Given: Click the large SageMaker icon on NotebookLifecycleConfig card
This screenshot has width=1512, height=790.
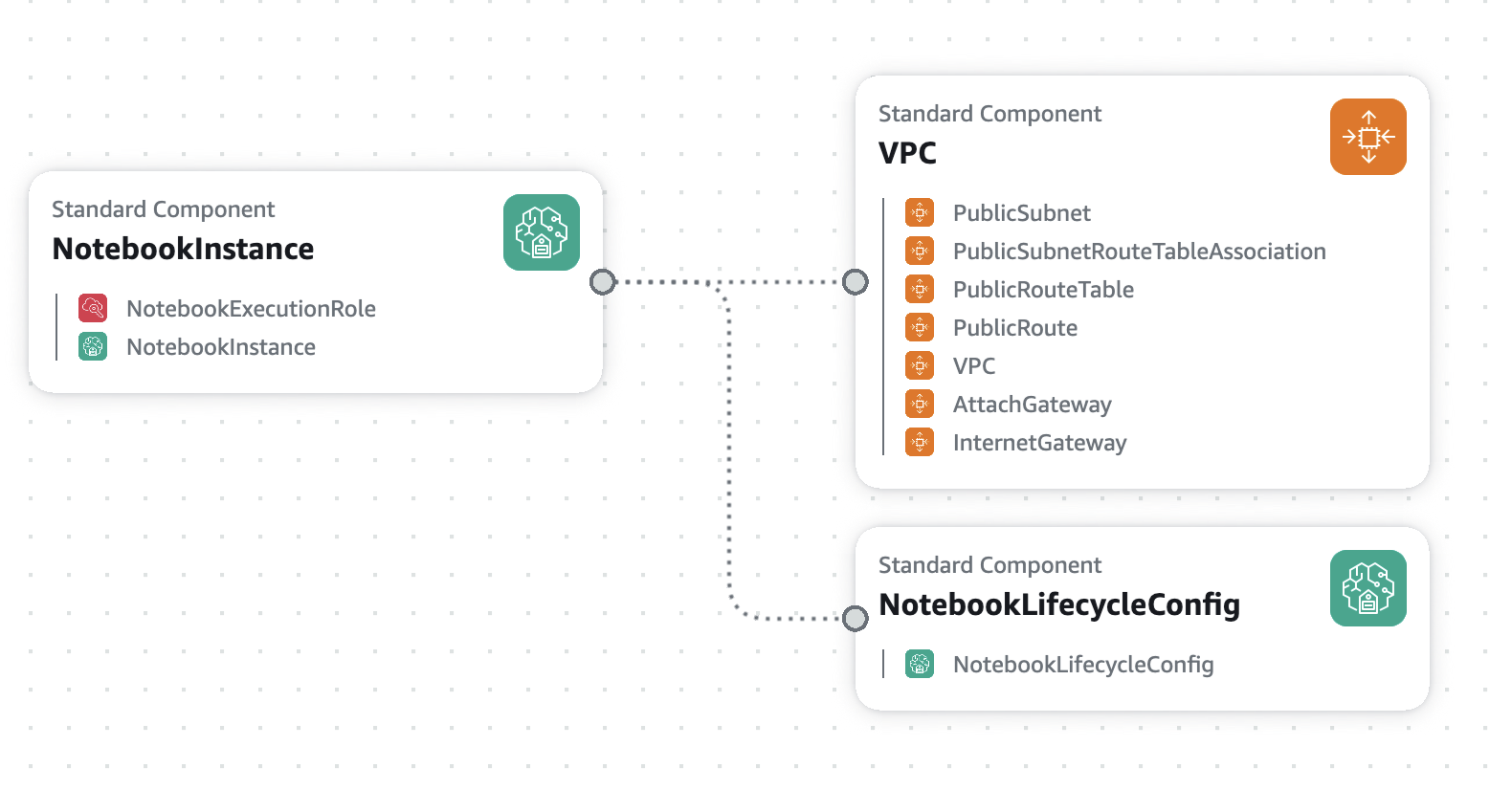Looking at the screenshot, I should (x=1368, y=588).
